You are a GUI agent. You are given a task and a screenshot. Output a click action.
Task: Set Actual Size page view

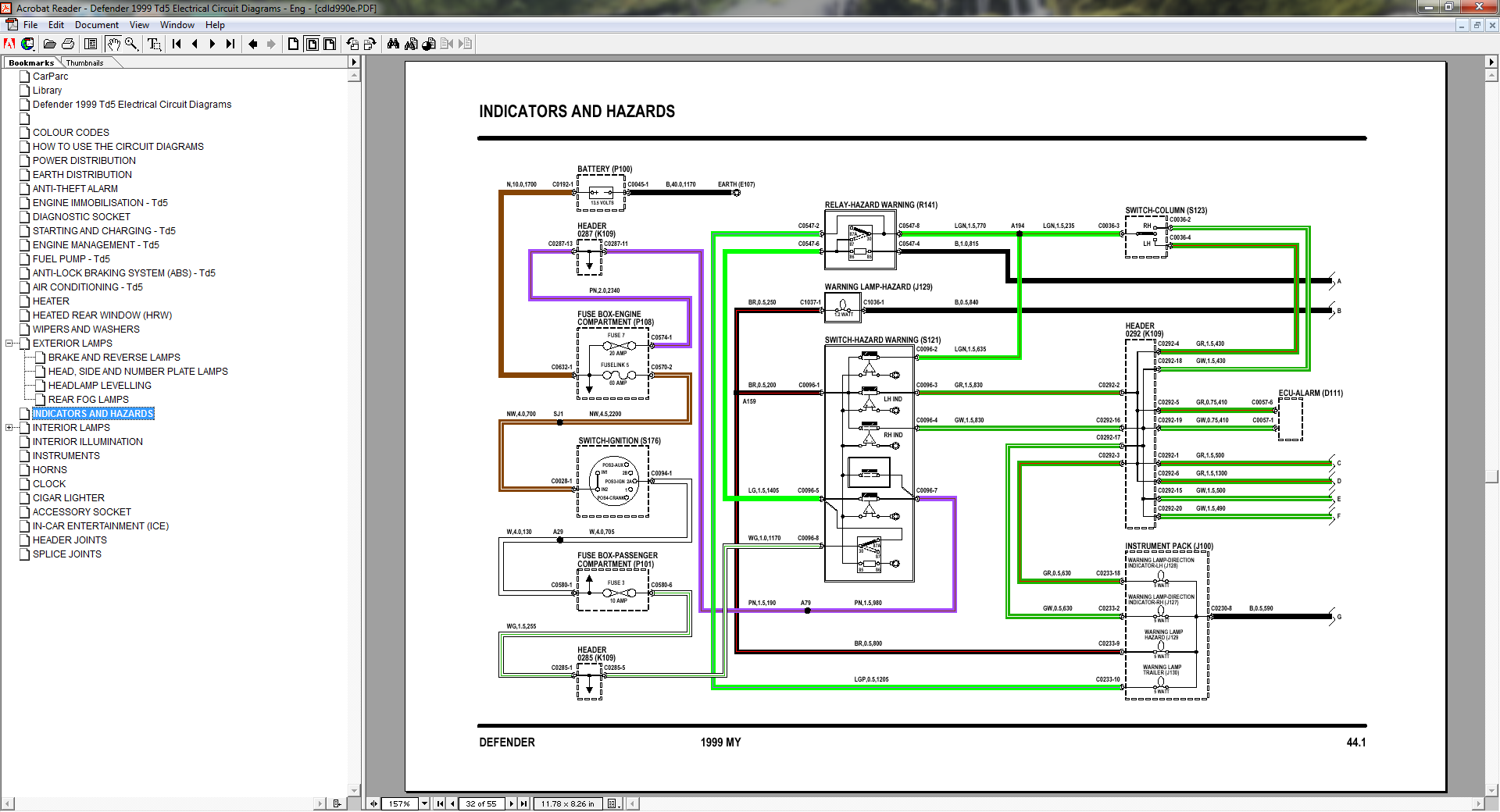tap(294, 44)
